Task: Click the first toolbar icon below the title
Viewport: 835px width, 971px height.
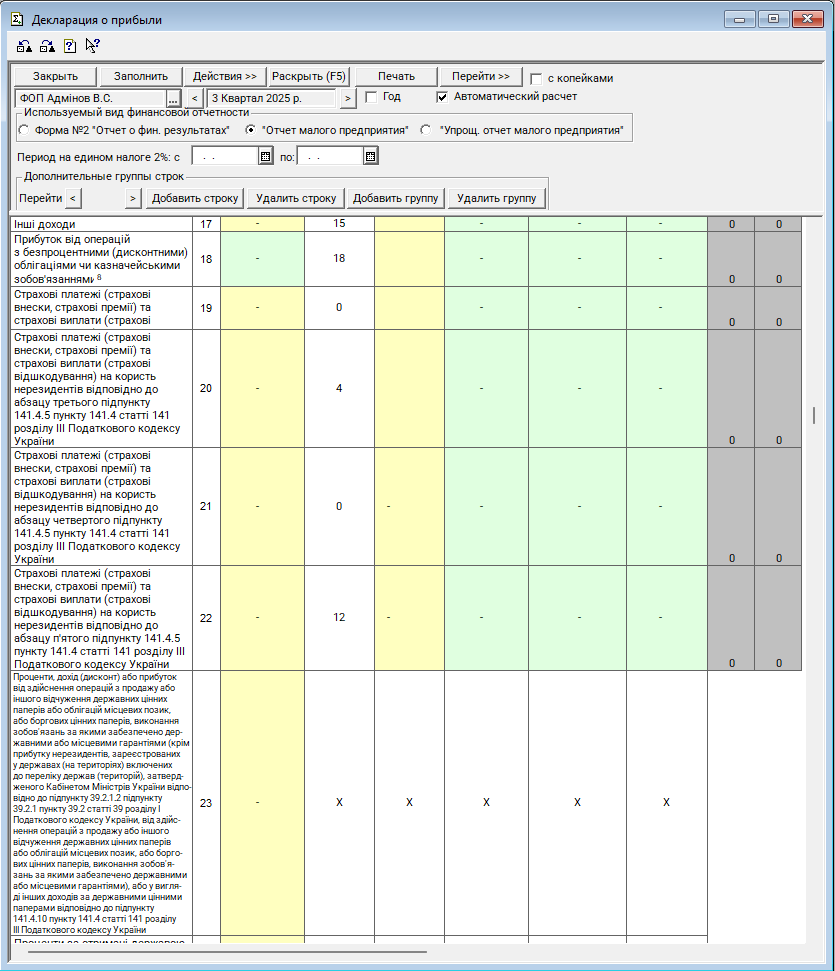Action: tap(22, 46)
